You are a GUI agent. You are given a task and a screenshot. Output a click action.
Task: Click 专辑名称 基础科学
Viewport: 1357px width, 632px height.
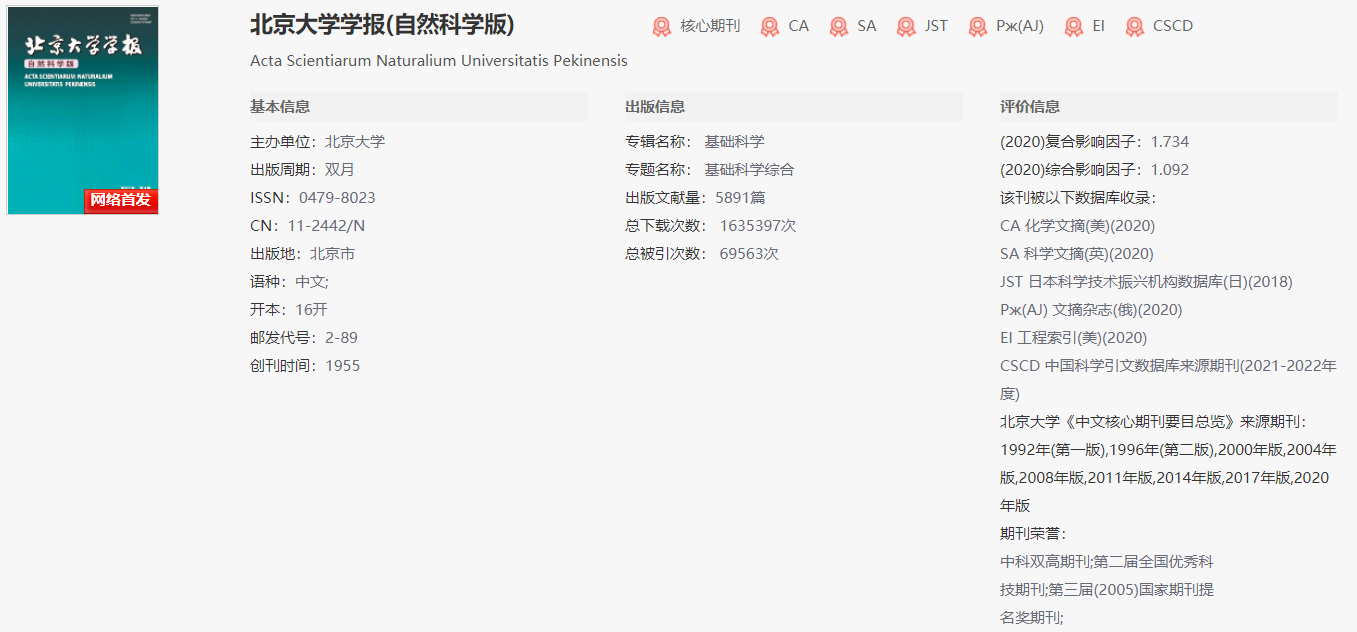pos(695,142)
